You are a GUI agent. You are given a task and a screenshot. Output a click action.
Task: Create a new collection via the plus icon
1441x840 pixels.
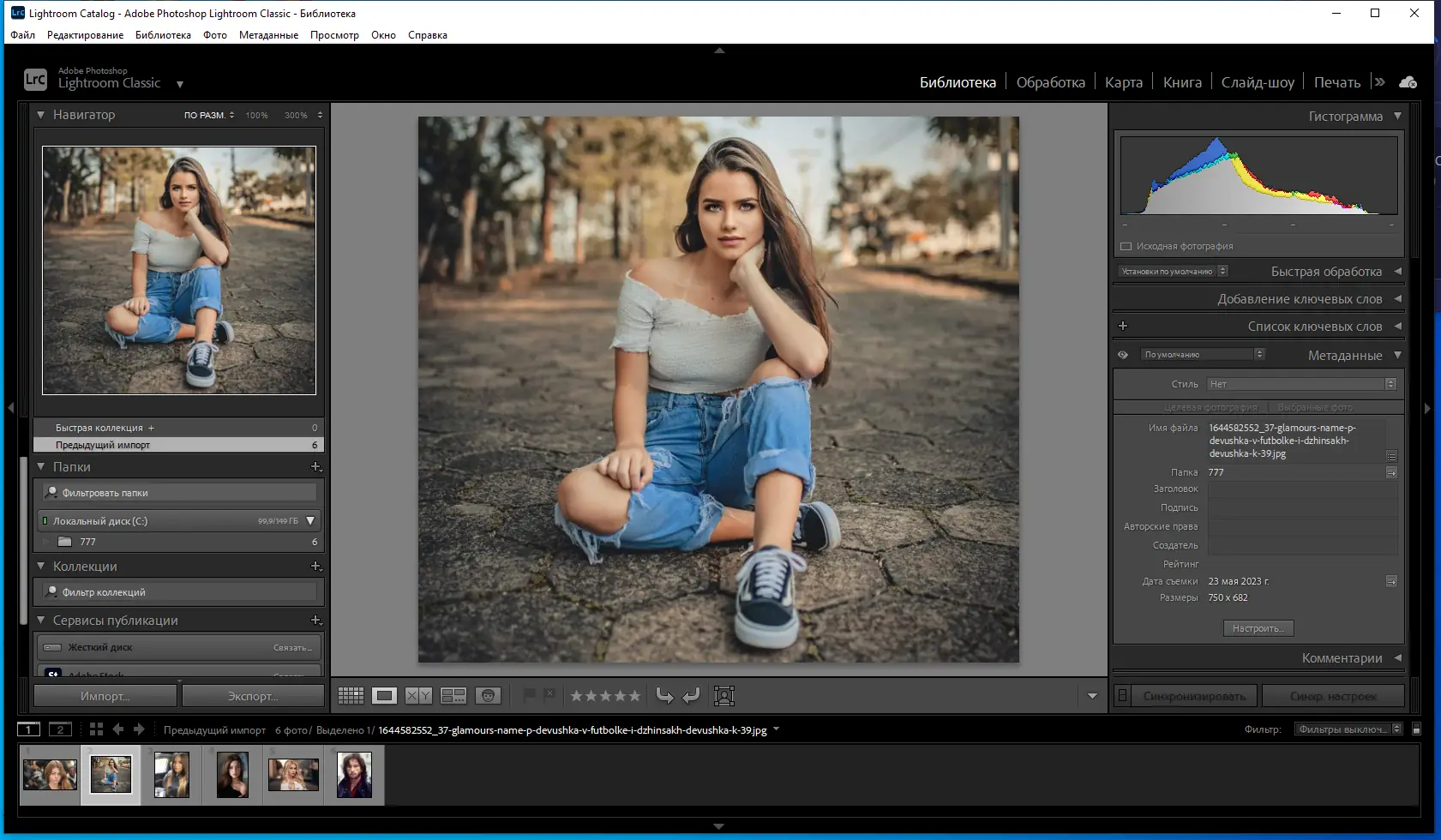coord(316,566)
